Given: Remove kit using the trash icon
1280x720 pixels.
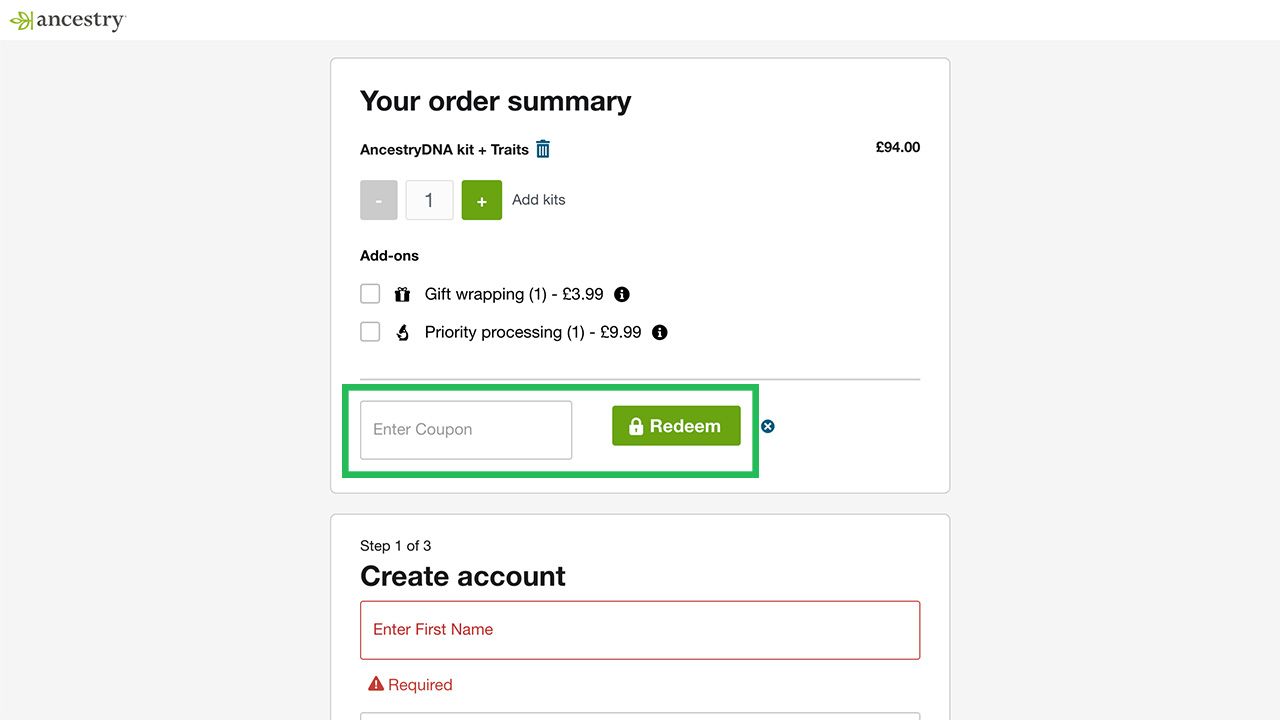Looking at the screenshot, I should pos(543,149).
